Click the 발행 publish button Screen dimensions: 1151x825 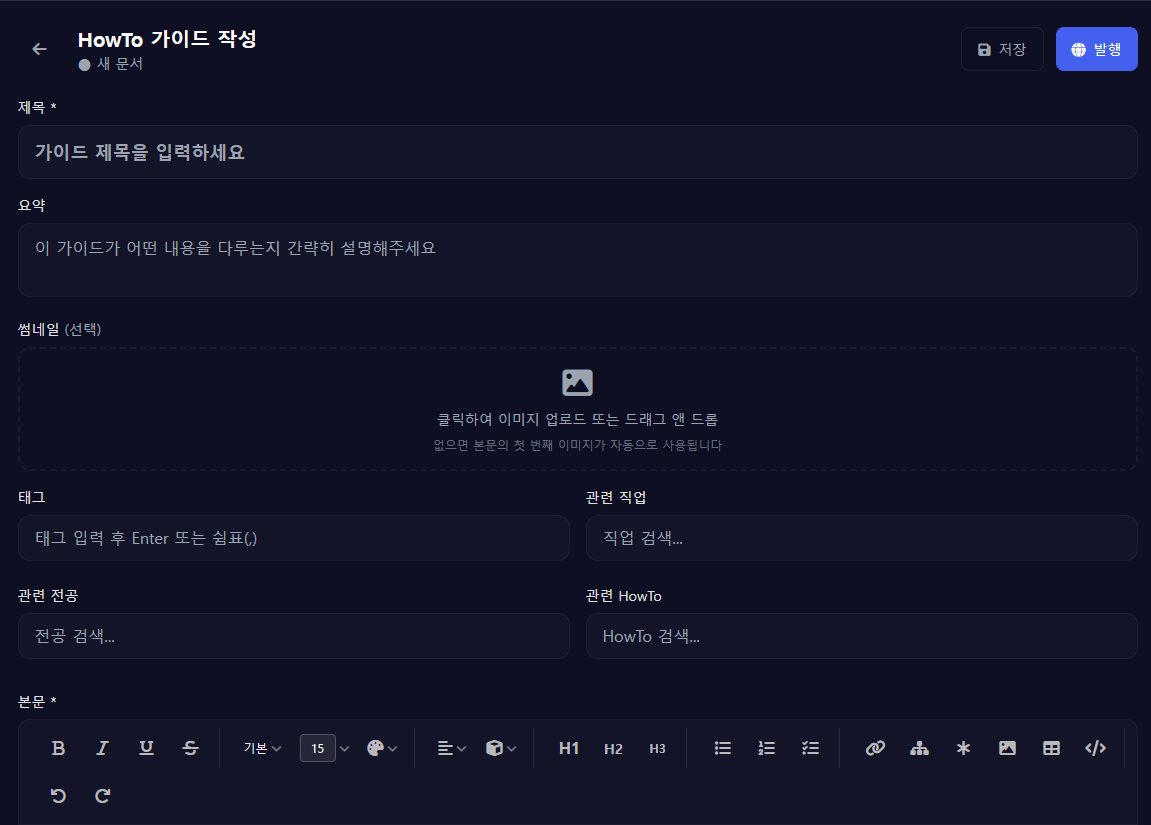click(1096, 49)
